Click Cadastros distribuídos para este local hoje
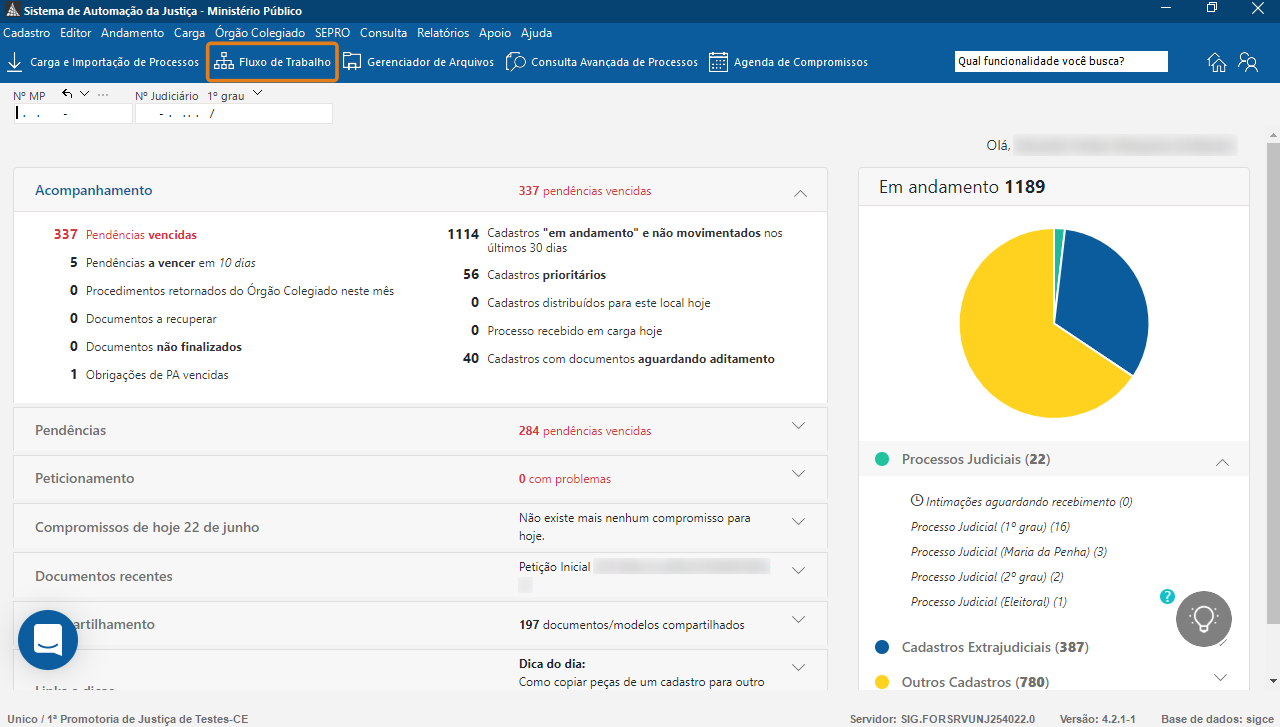 coord(591,302)
